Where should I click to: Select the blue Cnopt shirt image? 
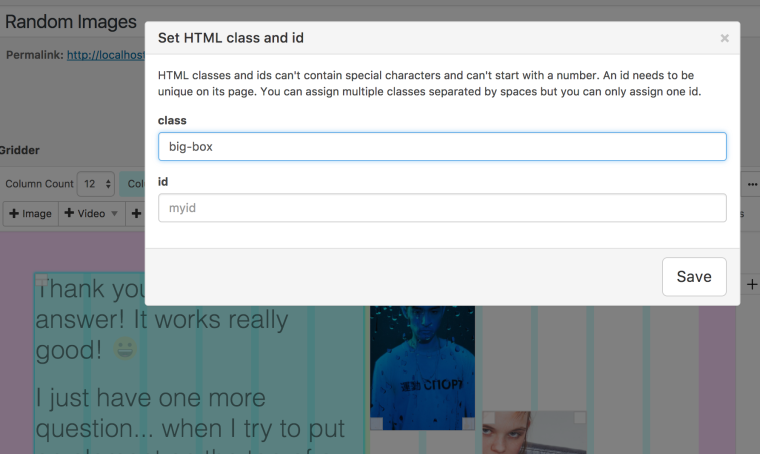[422, 365]
